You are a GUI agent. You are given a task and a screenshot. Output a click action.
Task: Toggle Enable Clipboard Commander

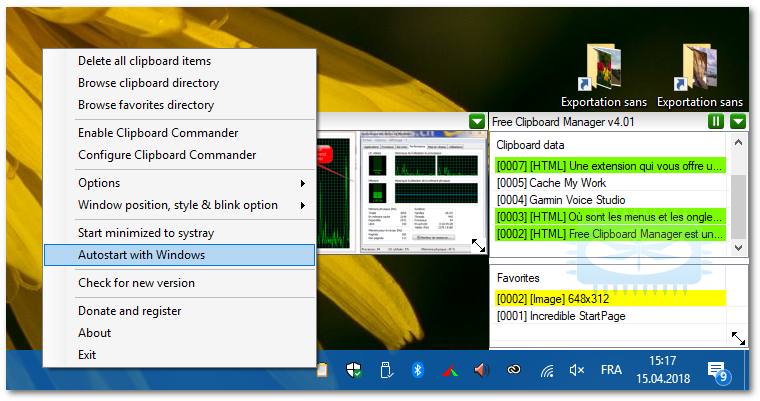180,133
